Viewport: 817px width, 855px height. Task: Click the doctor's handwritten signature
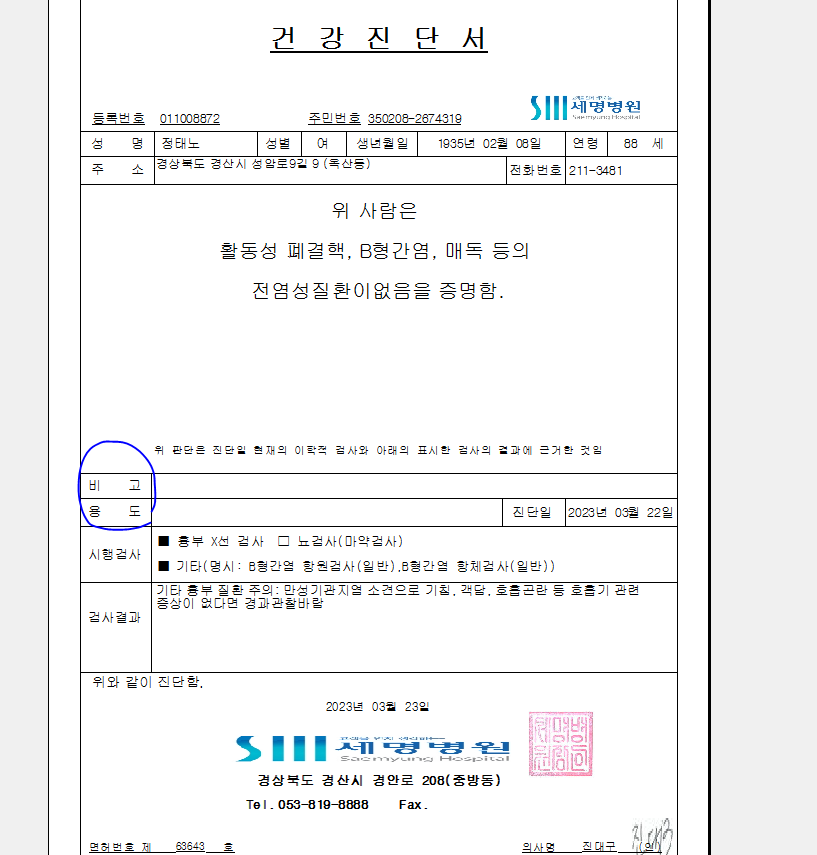[x=652, y=837]
